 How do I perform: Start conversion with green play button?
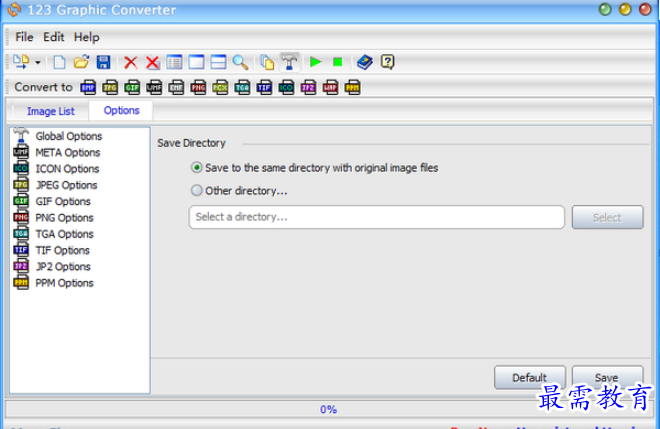[315, 62]
